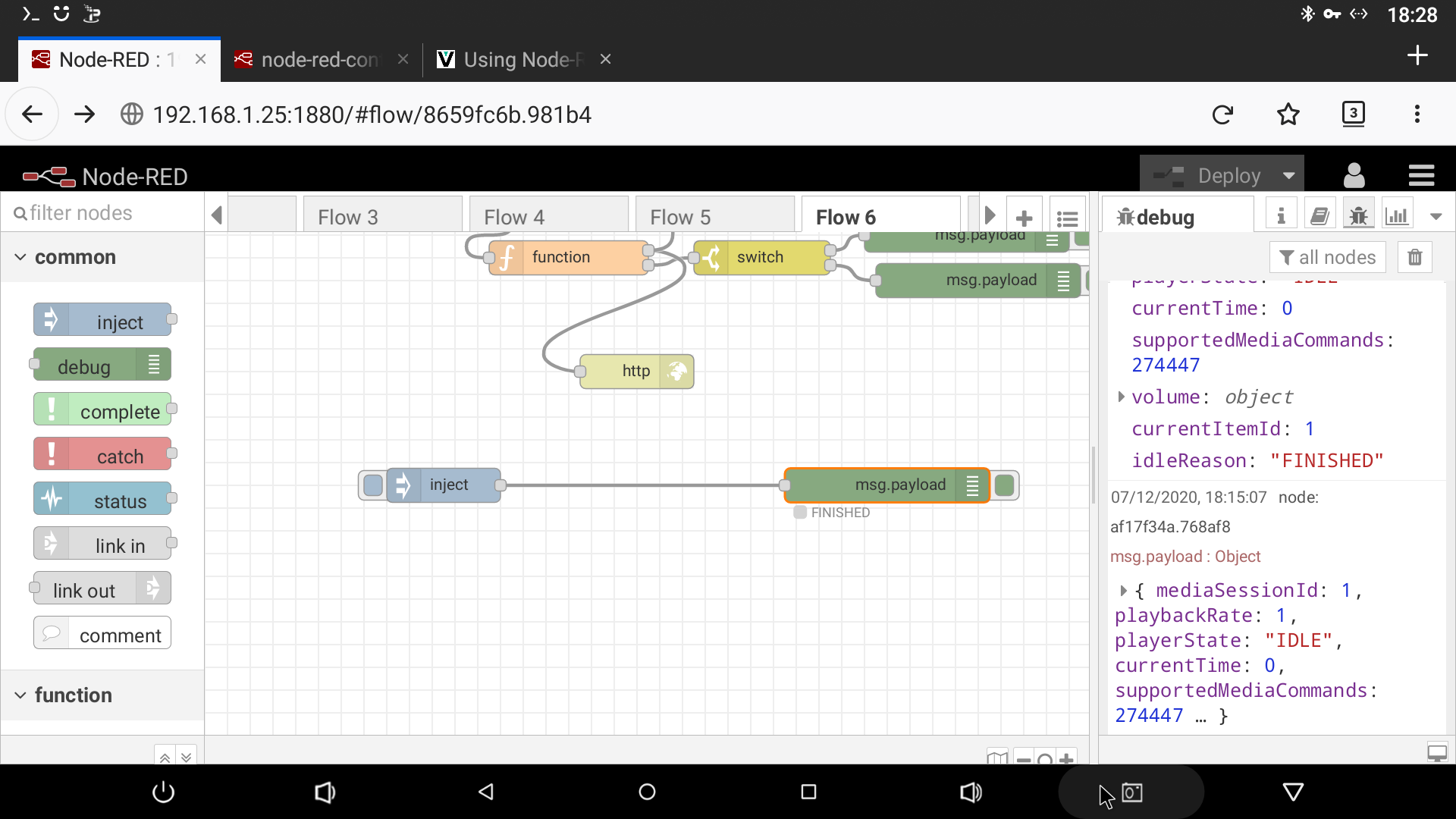Expand all palette categories arrow
The height and width of the screenshot is (819, 1456).
tap(186, 755)
